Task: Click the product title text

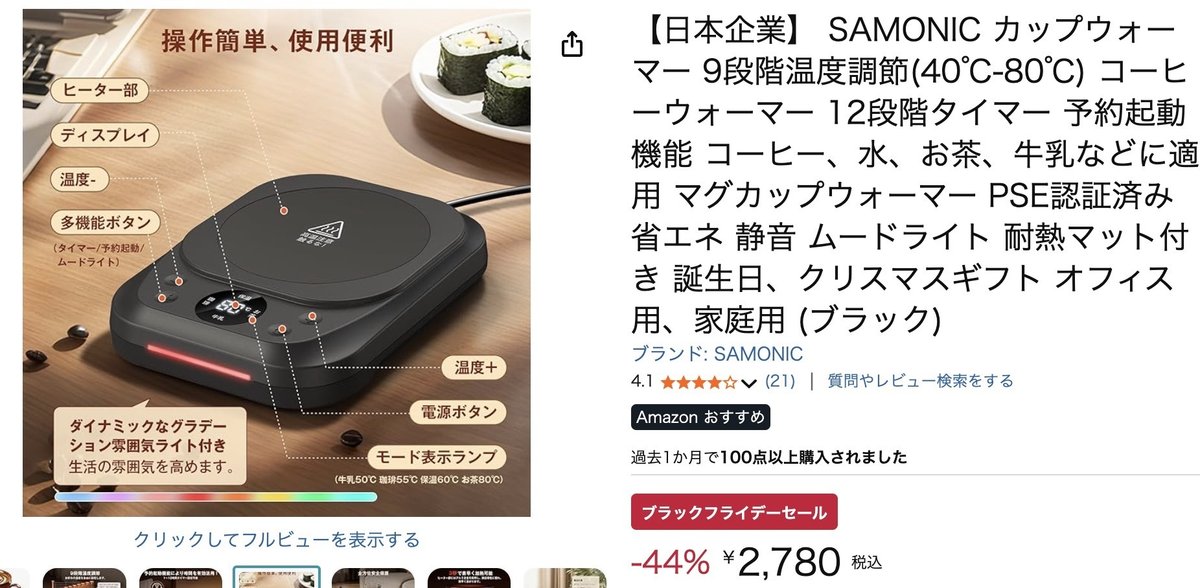Action: click(x=911, y=177)
